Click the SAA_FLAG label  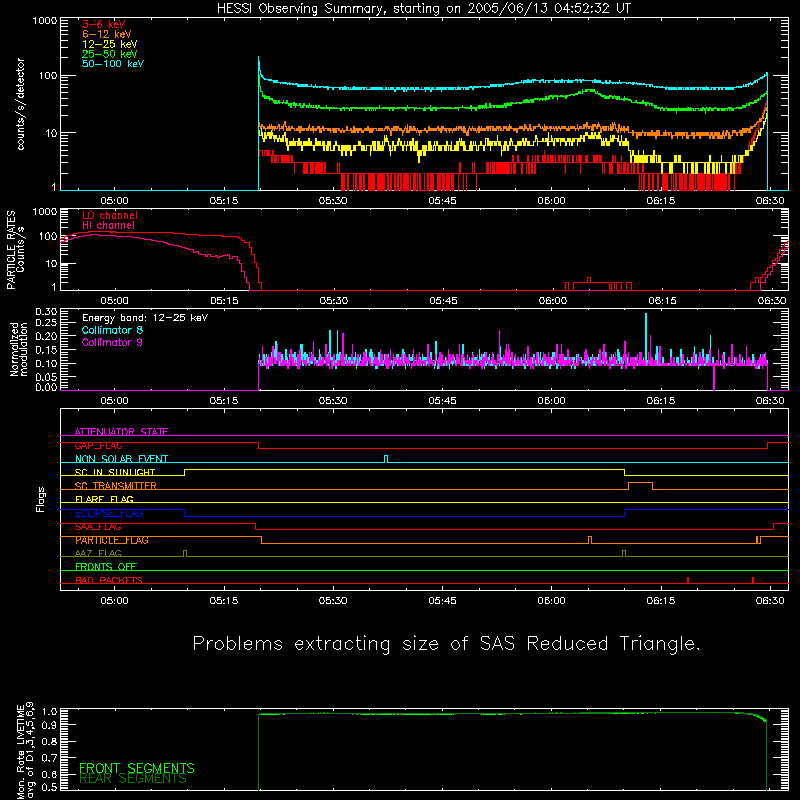(98, 527)
